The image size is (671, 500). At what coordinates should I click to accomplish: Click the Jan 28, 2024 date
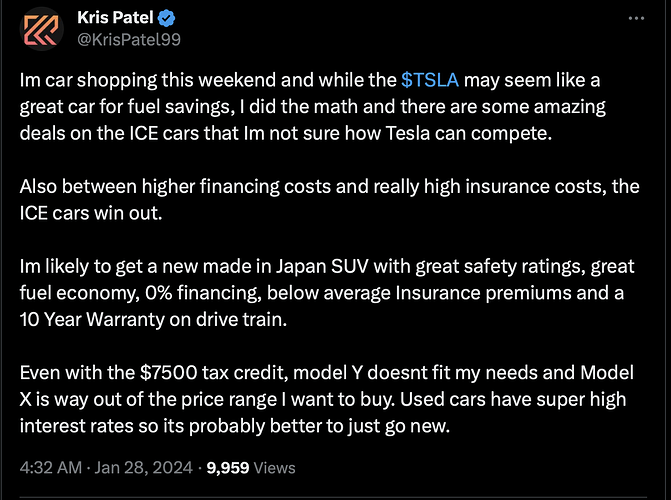(x=143, y=467)
